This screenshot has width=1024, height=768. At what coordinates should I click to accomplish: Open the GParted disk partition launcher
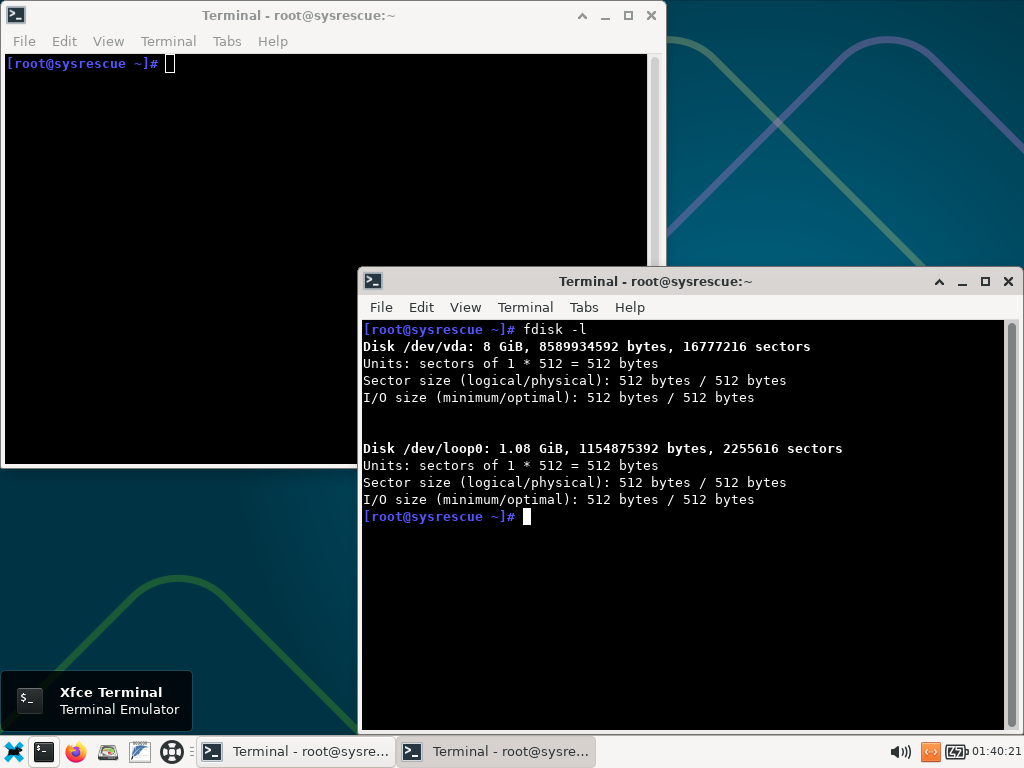[108, 752]
